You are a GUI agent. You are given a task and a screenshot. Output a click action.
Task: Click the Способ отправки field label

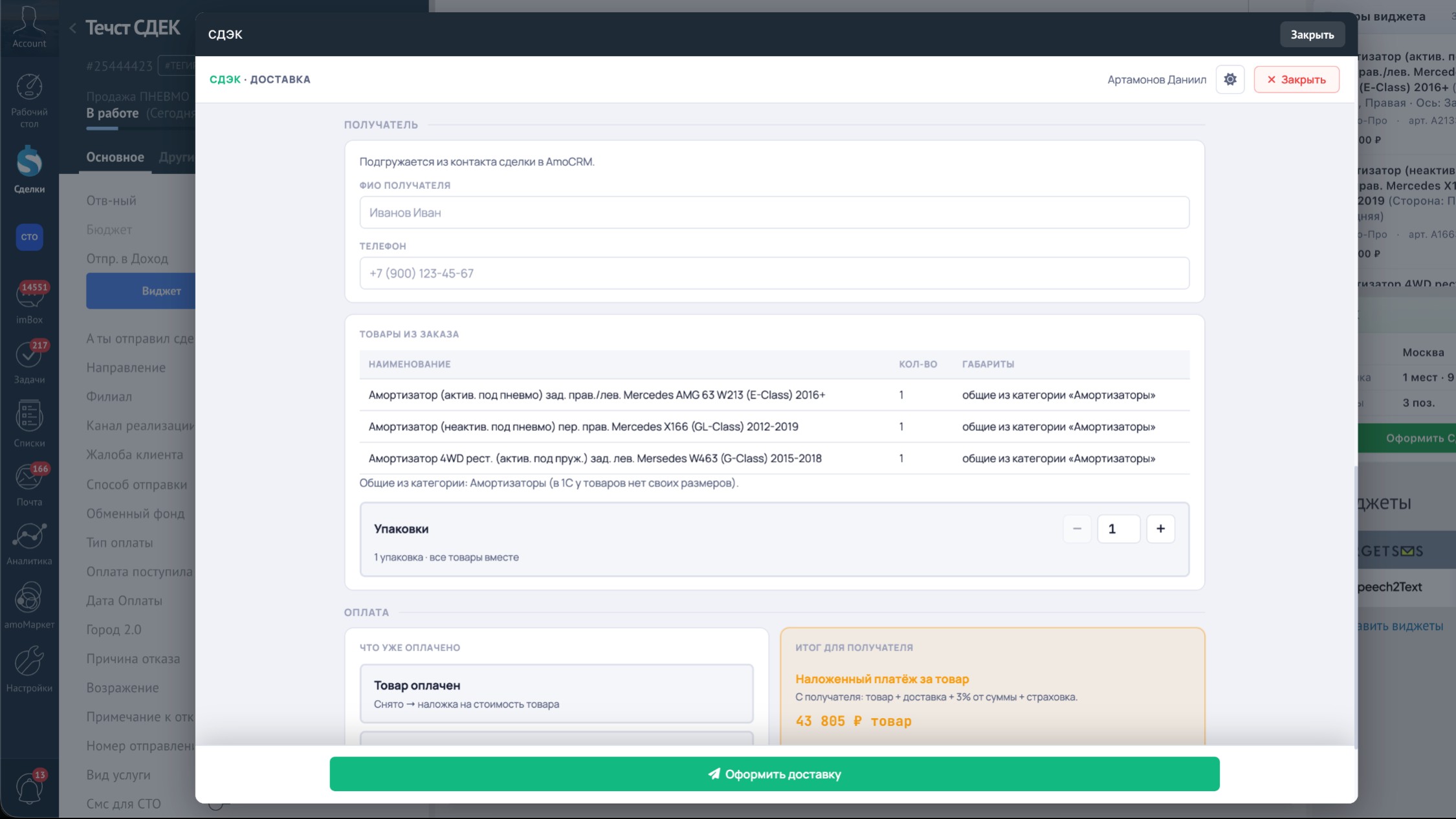[x=137, y=485]
